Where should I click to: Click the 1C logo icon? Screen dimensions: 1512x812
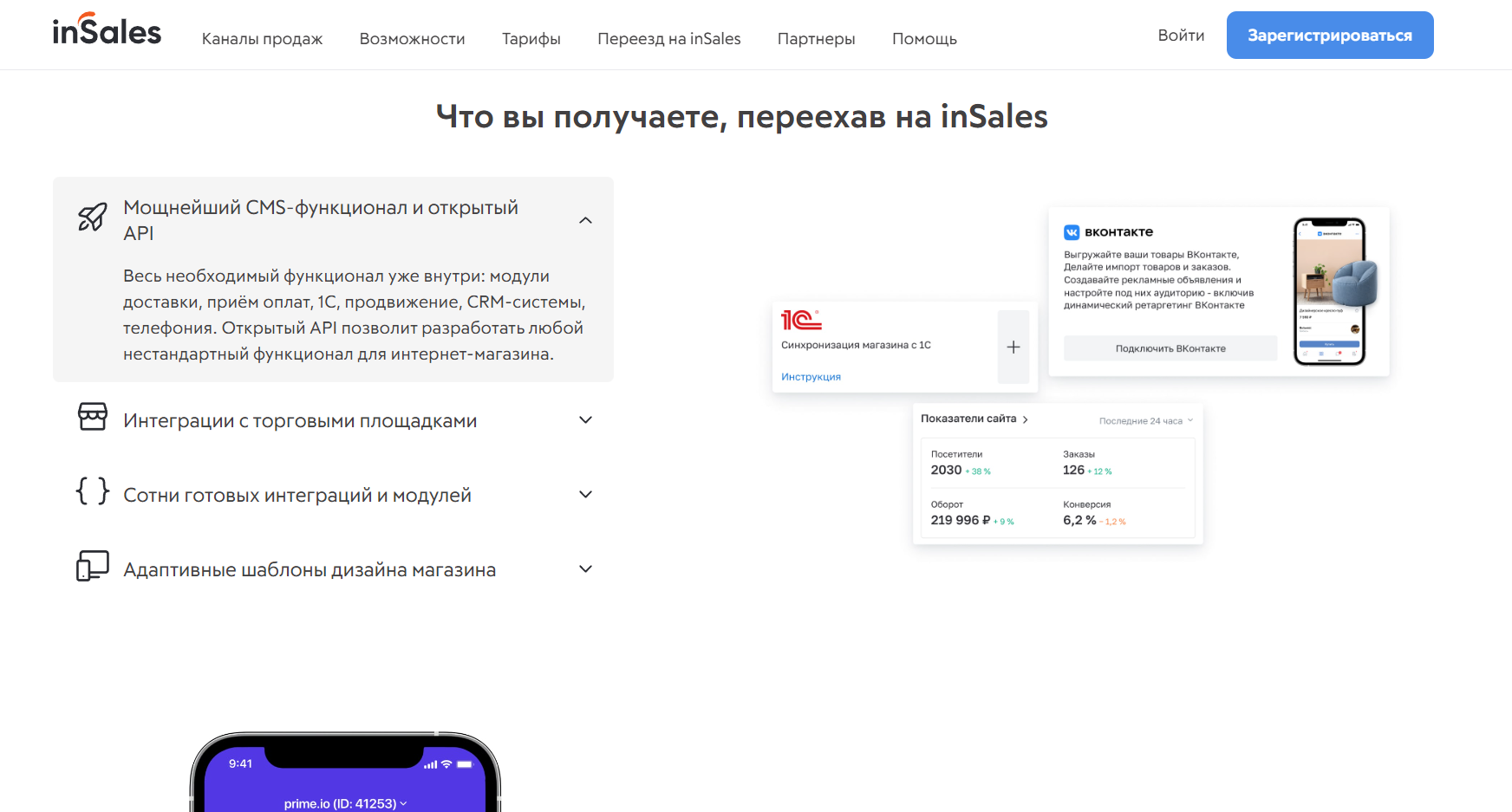(801, 320)
